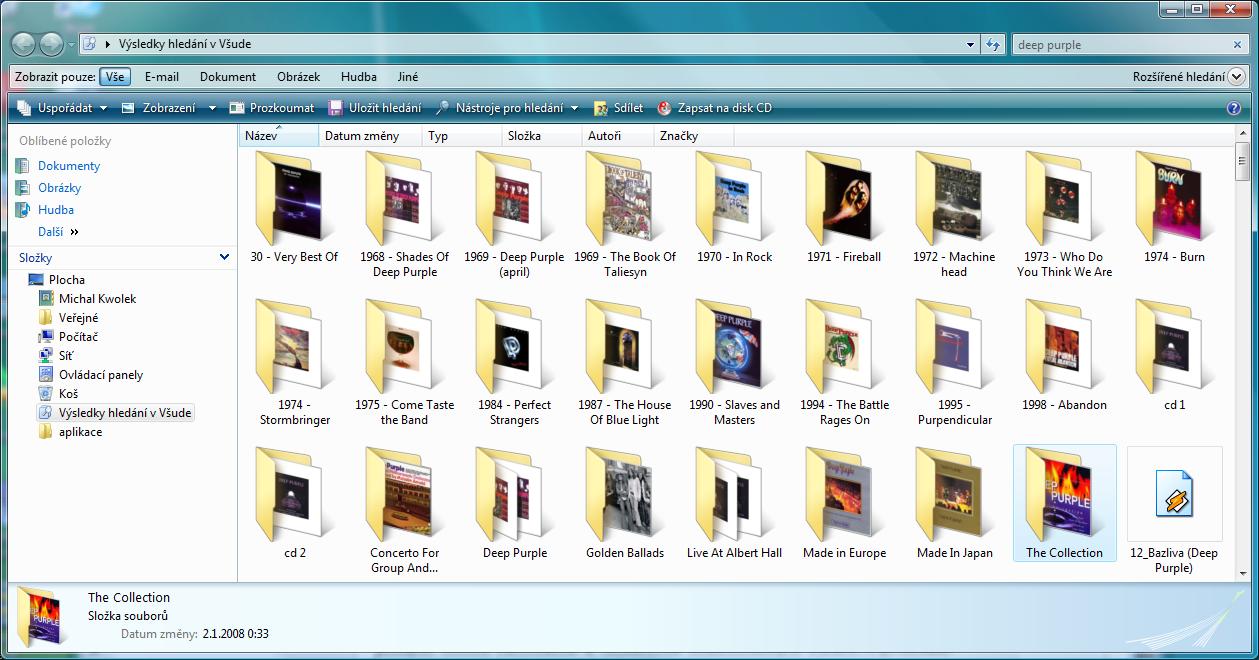Select the 1974 - Stormbringer folder
This screenshot has height=660, width=1259.
point(294,363)
